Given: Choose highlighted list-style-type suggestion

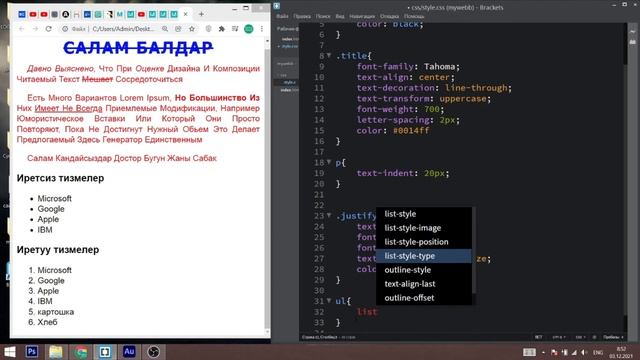Looking at the screenshot, I should pyautogui.click(x=424, y=256).
